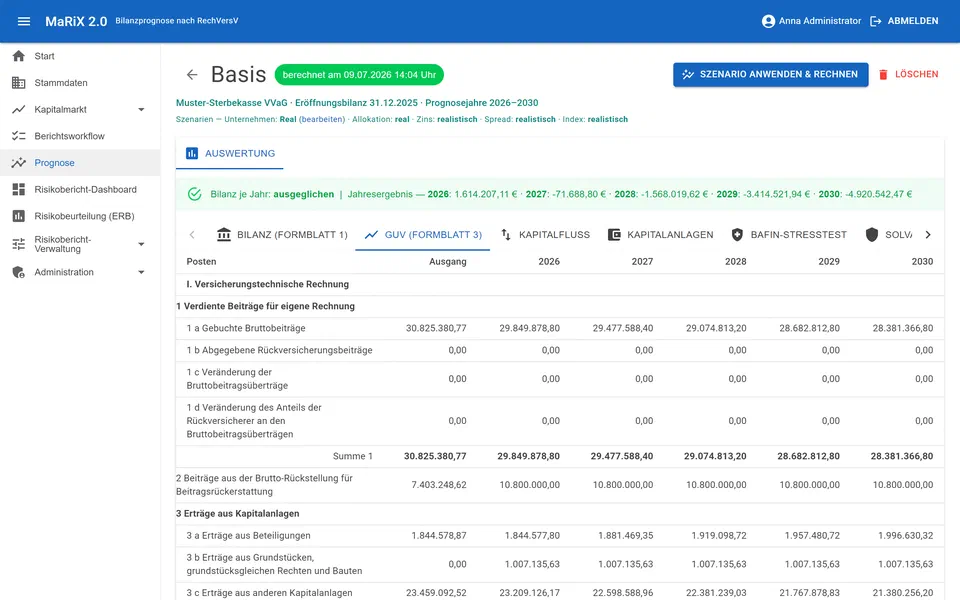Click Summe 1 value 30.825.380,77

[435, 456]
